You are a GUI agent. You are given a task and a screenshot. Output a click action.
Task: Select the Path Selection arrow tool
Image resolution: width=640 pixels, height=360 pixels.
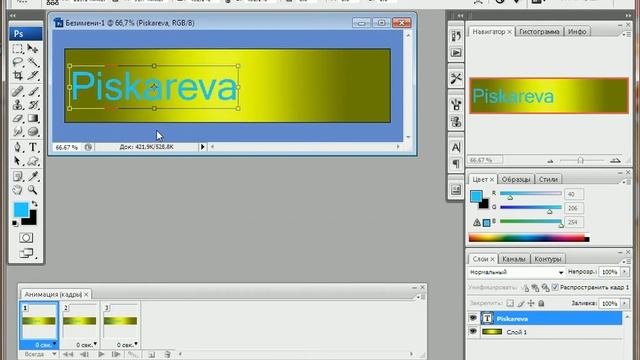tap(18, 161)
